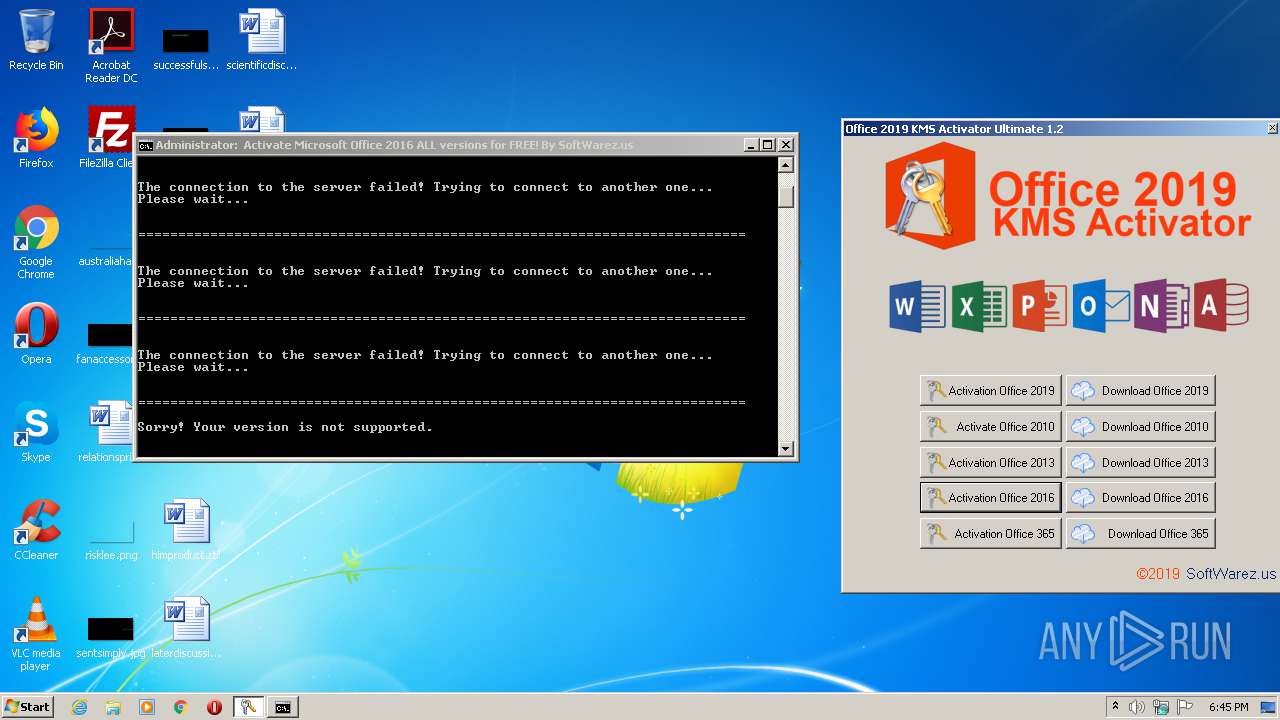Minimize the Administrator command prompt window
This screenshot has width=1280, height=720.
click(752, 145)
